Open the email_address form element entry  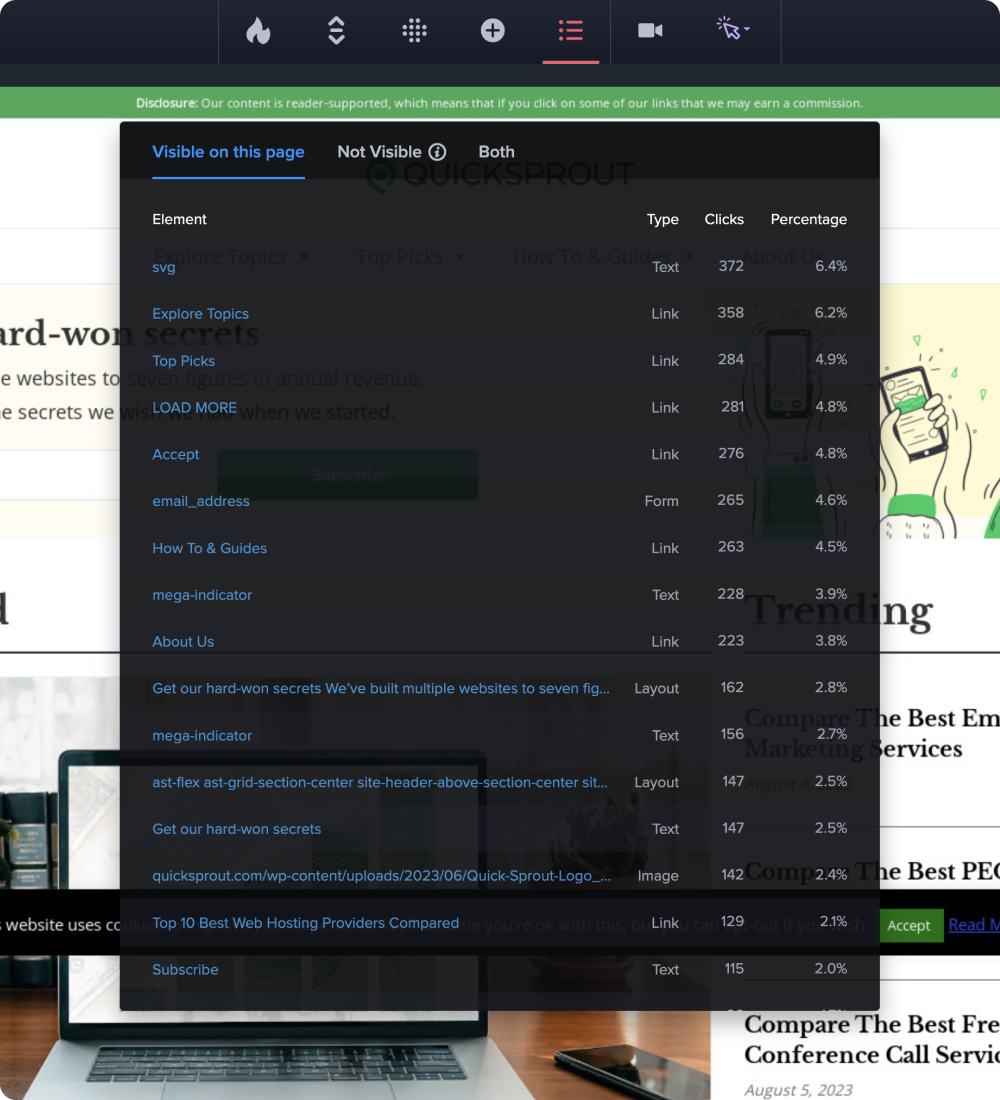coord(201,501)
